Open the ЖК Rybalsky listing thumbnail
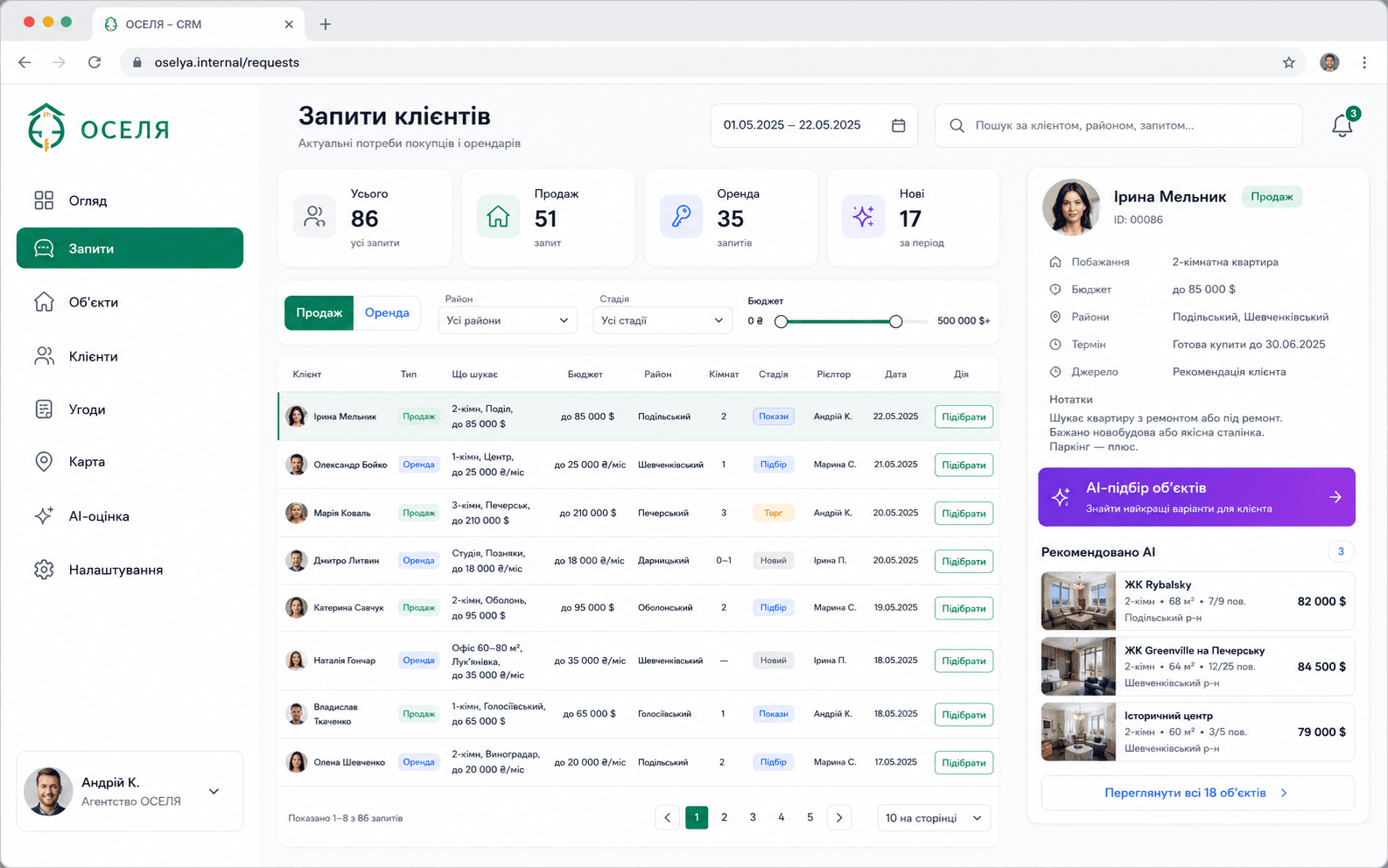The image size is (1388, 868). coord(1078,601)
